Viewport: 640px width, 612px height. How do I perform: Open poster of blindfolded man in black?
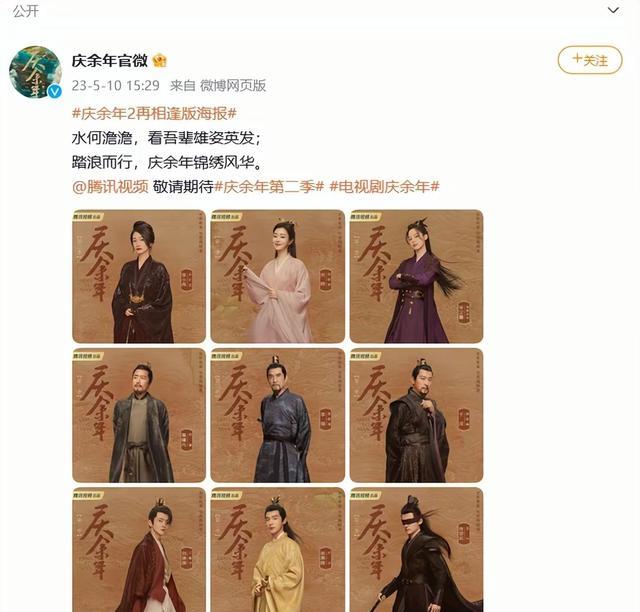point(416,550)
